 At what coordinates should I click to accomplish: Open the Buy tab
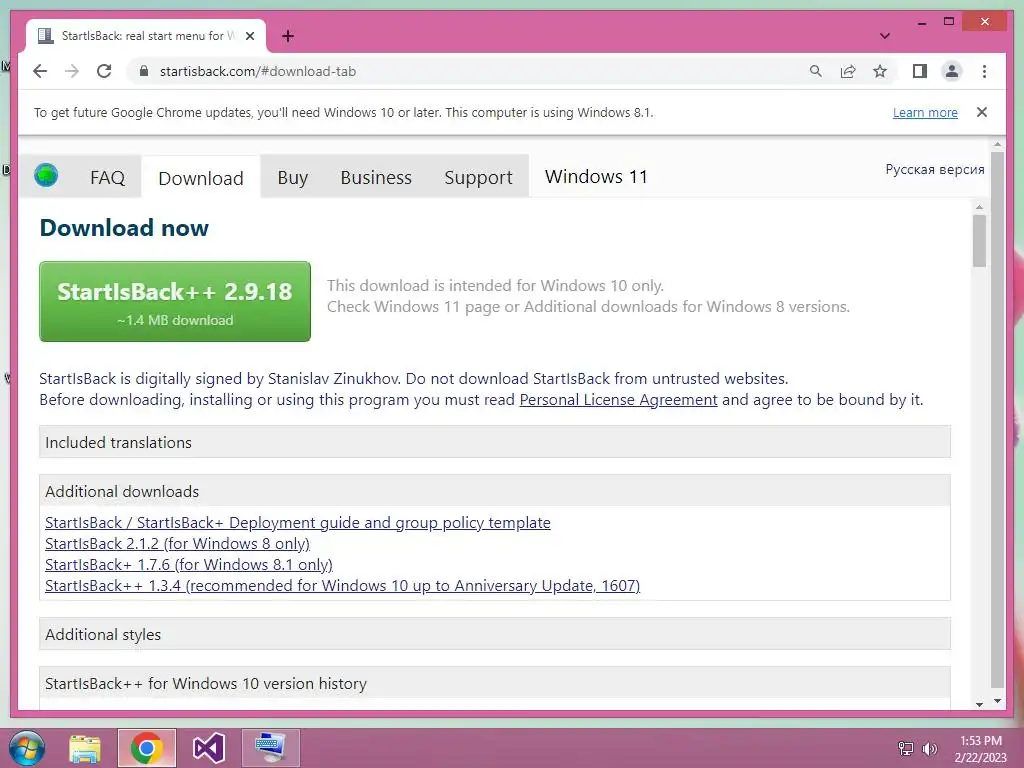(x=292, y=177)
